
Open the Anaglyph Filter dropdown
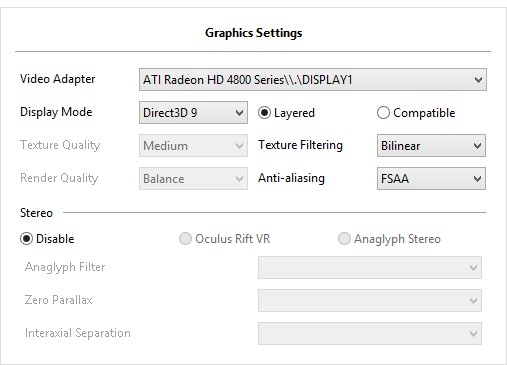click(x=370, y=267)
